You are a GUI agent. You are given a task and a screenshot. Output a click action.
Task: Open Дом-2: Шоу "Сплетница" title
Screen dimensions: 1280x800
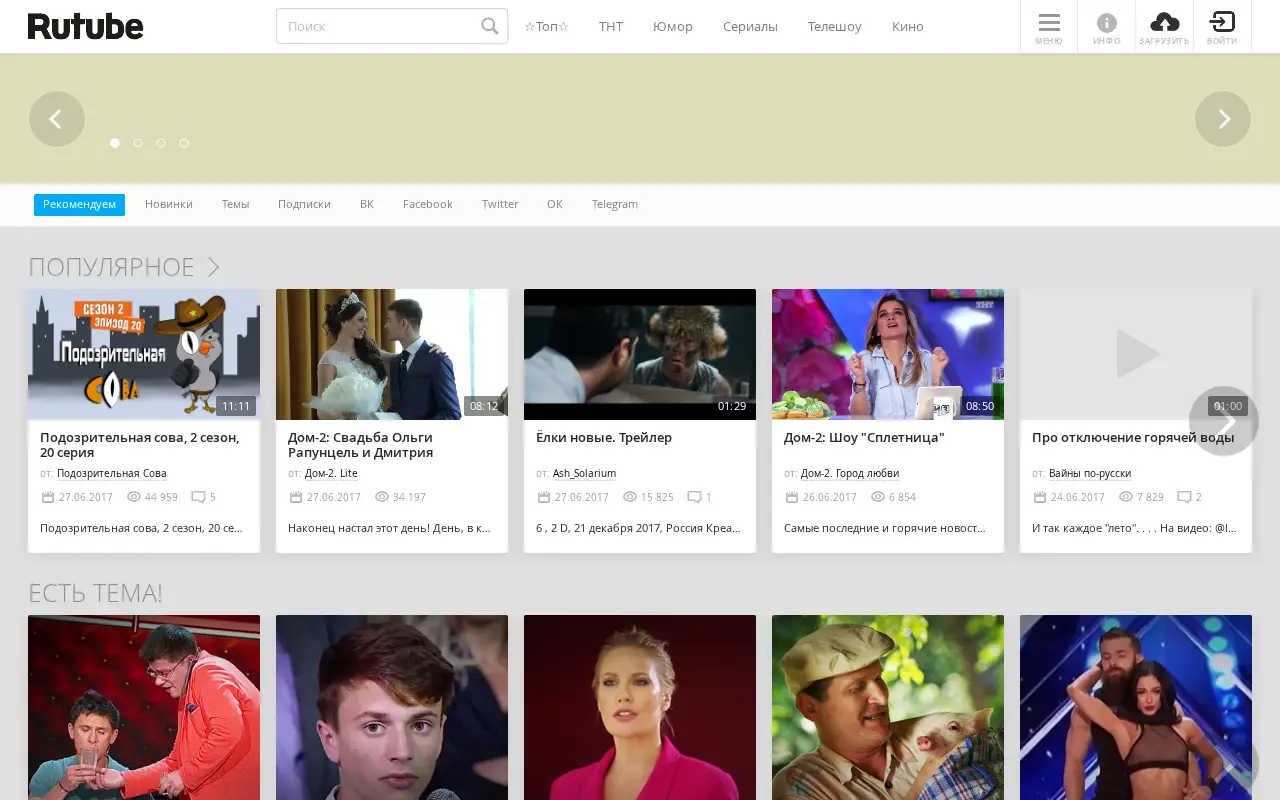click(x=864, y=437)
